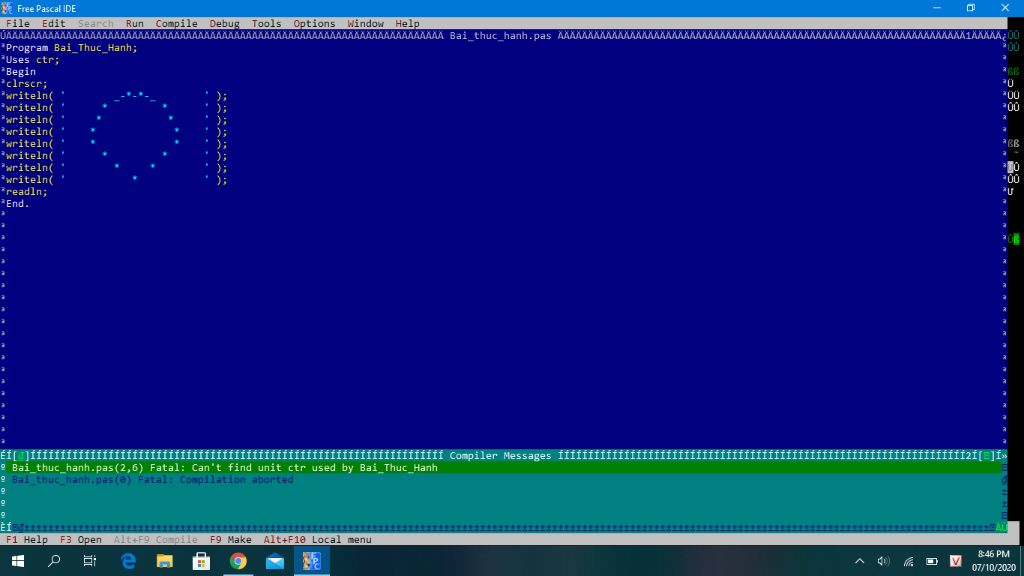The height and width of the screenshot is (576, 1024).
Task: Click the Compiler Messages vertical scrollbar
Action: click(x=1004, y=492)
